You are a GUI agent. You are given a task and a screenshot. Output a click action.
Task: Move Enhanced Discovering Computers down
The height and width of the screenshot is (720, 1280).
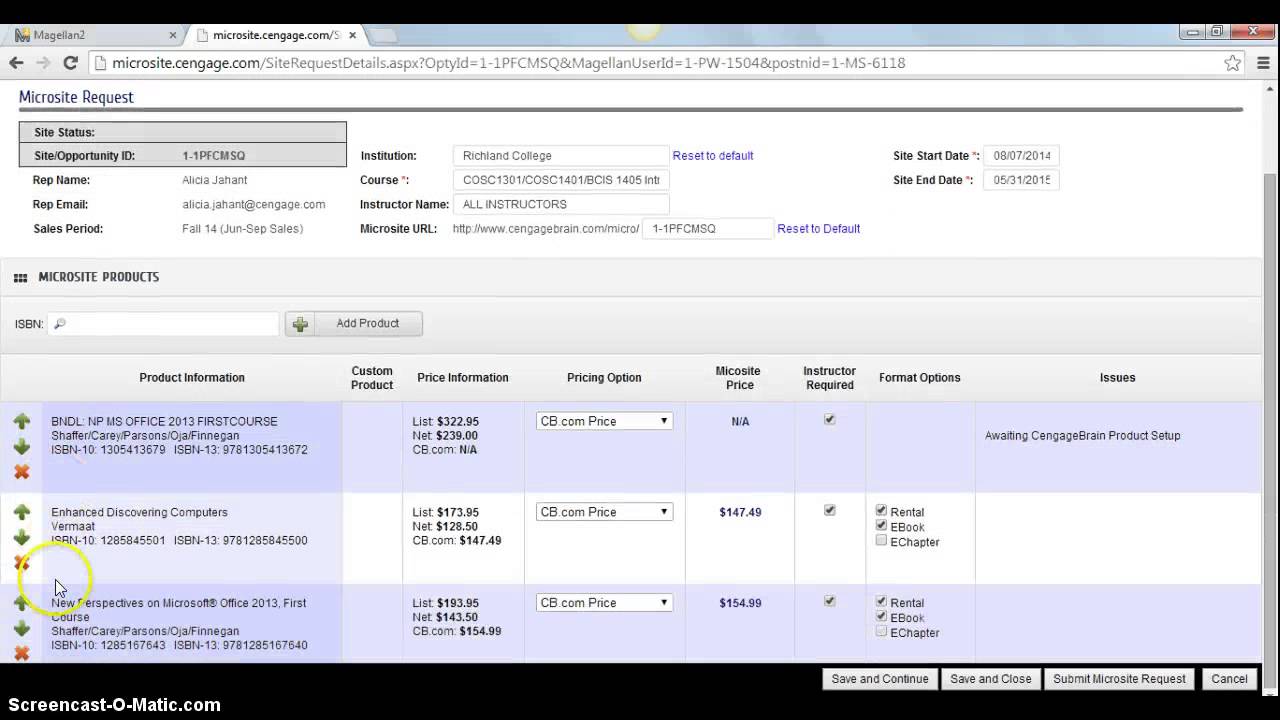22,538
